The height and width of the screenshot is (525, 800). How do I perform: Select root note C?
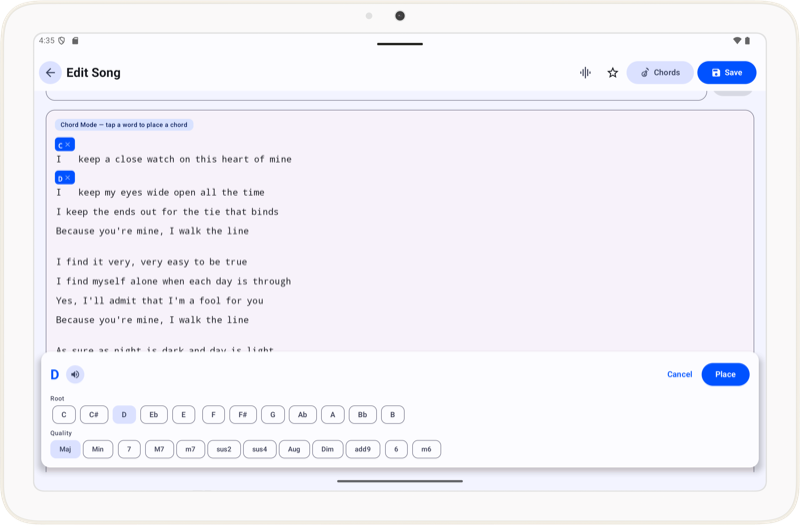[x=64, y=415]
